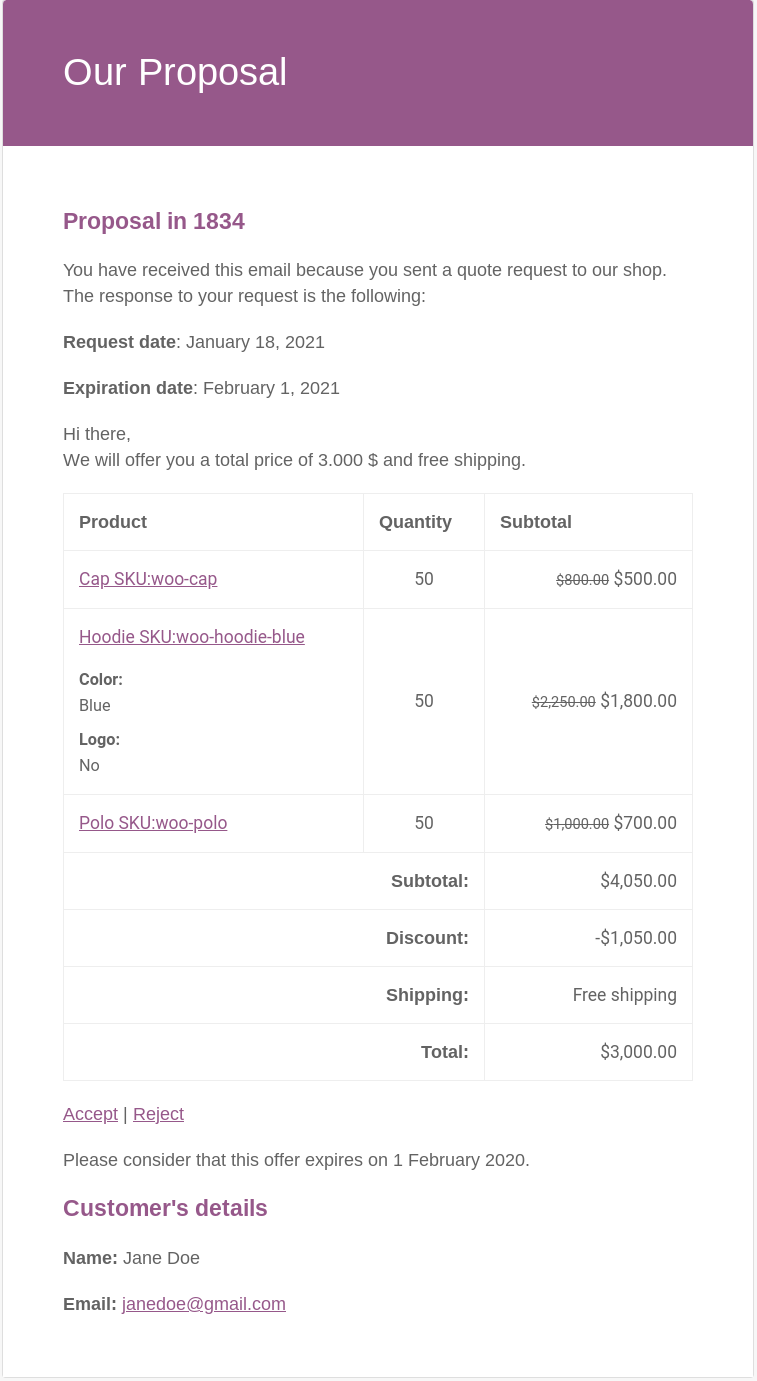This screenshot has height=1381, width=757.
Task: Click the "Customer's details" heading
Action: [165, 1208]
